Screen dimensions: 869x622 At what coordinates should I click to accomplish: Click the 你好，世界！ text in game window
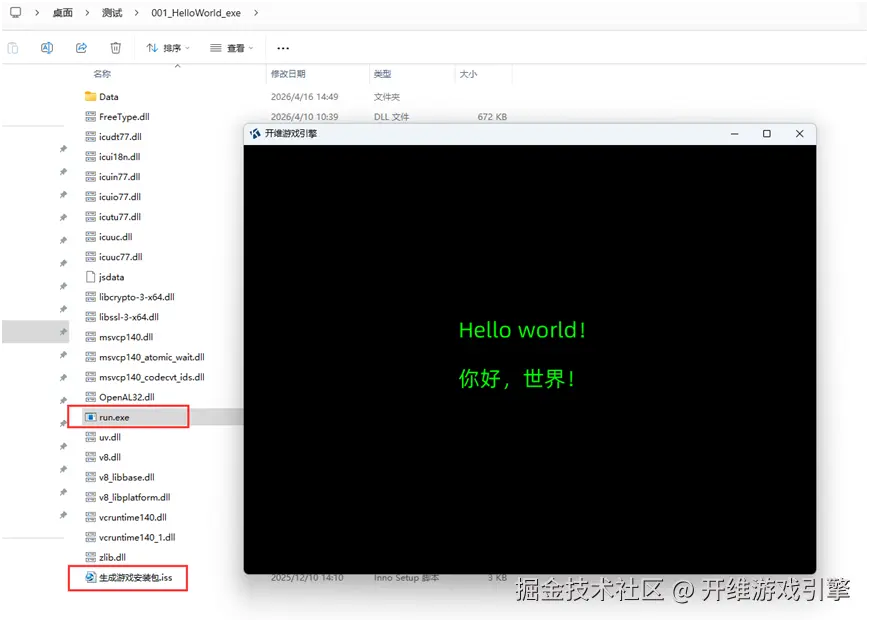[517, 379]
